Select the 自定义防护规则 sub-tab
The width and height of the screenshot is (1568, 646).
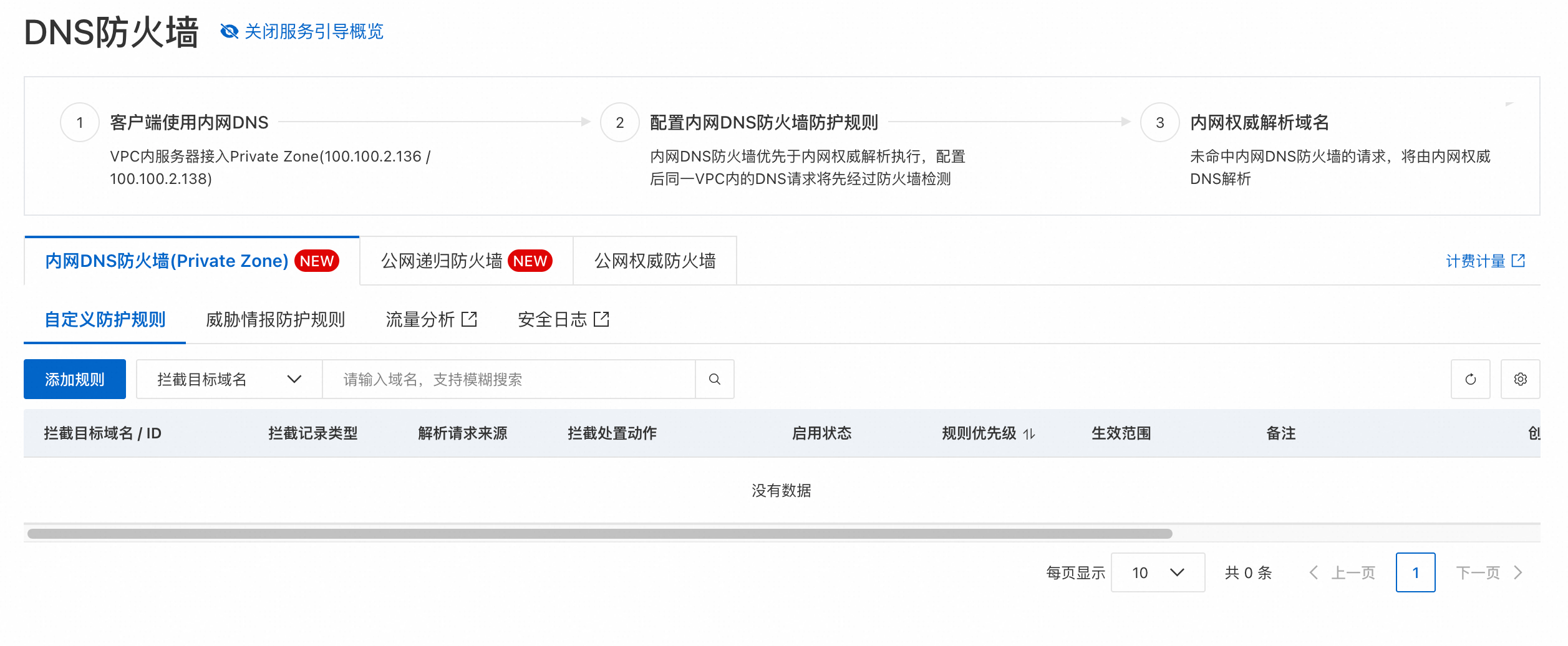[105, 320]
